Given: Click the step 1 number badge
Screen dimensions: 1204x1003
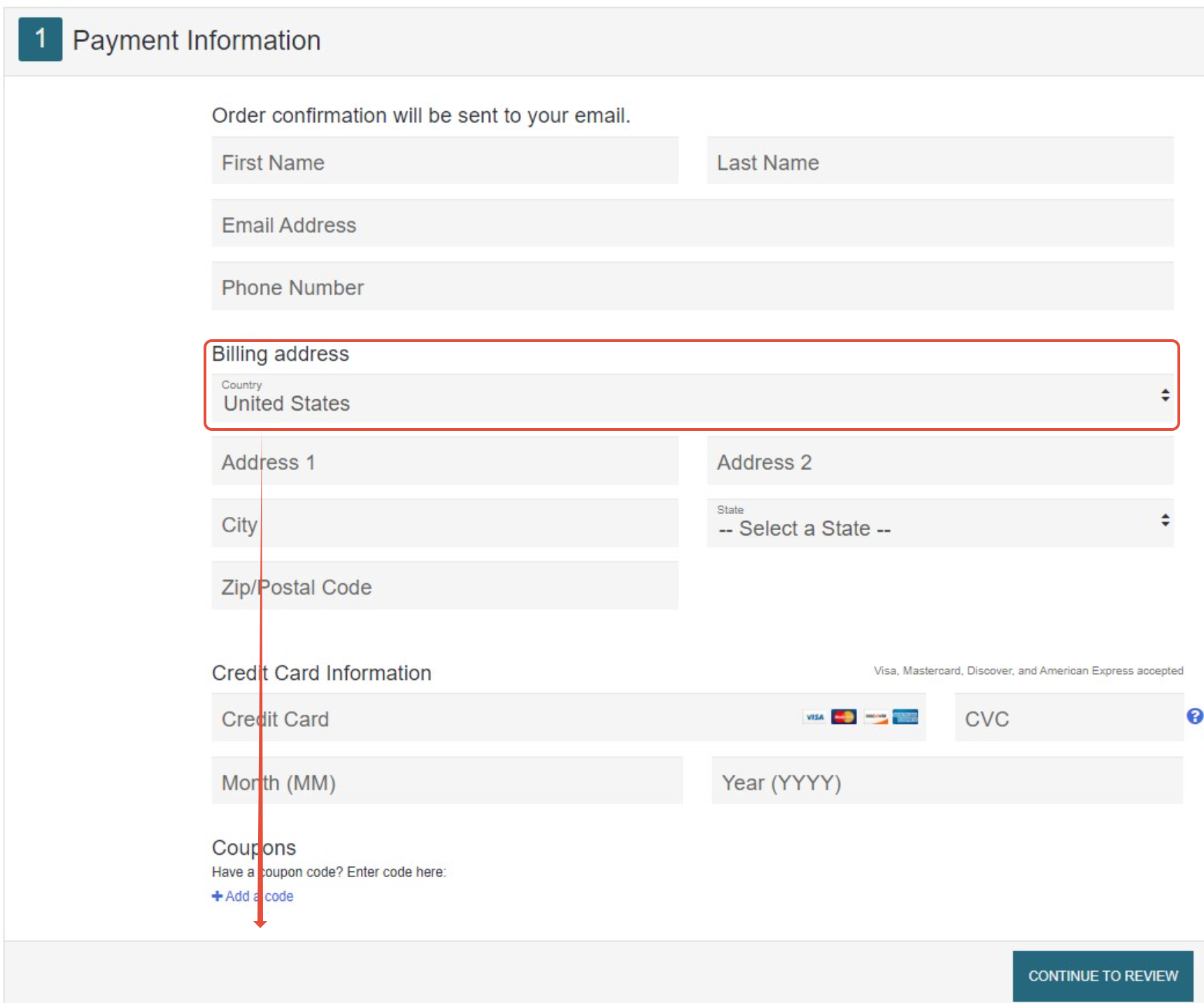Looking at the screenshot, I should tap(41, 39).
